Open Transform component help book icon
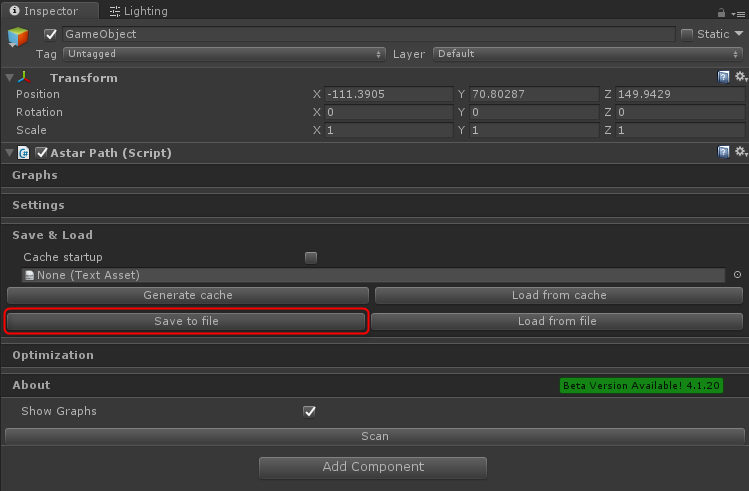The width and height of the screenshot is (749, 491). (x=723, y=77)
